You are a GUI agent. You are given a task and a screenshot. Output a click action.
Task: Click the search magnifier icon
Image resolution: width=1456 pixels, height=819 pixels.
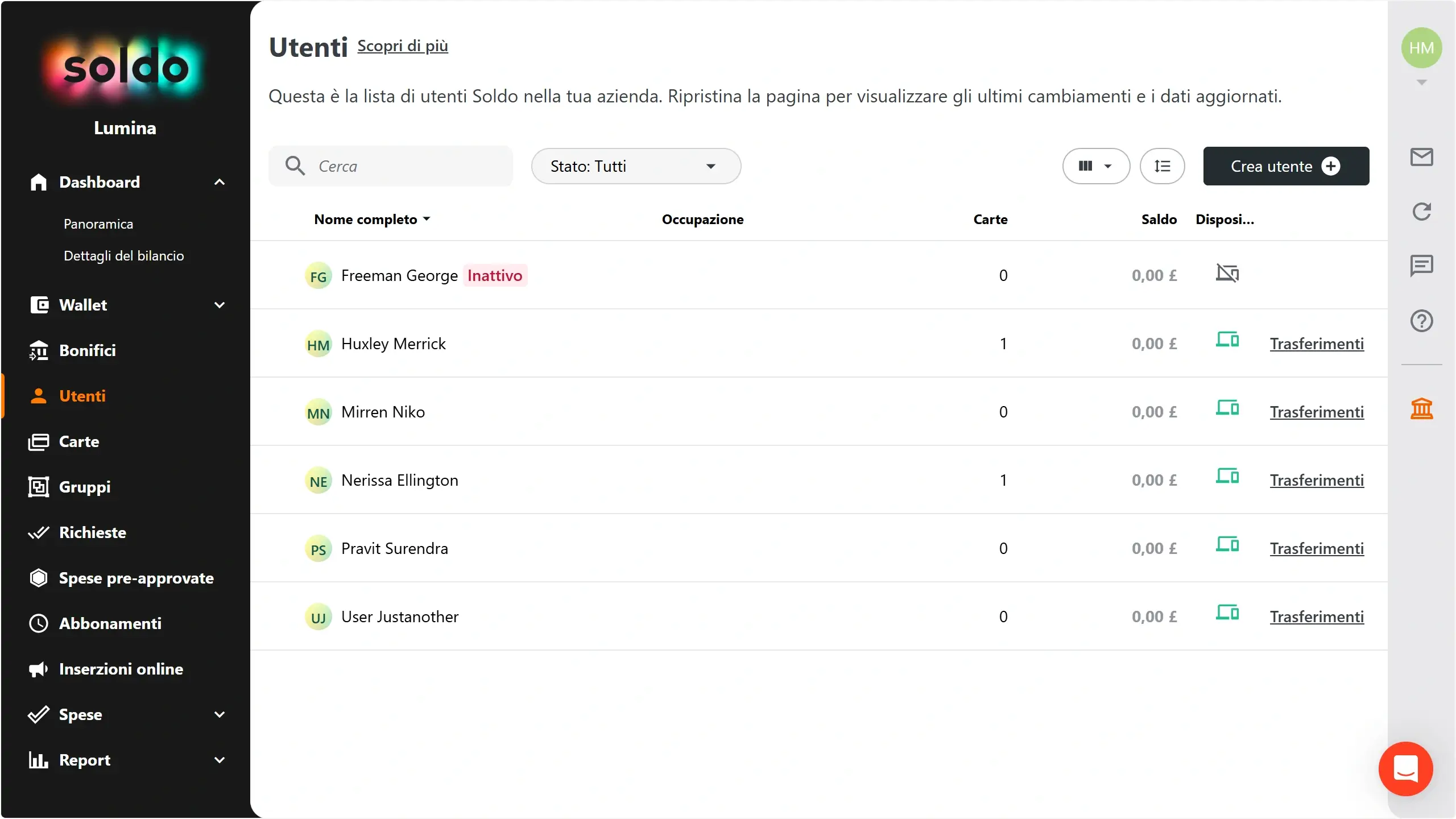pos(295,166)
